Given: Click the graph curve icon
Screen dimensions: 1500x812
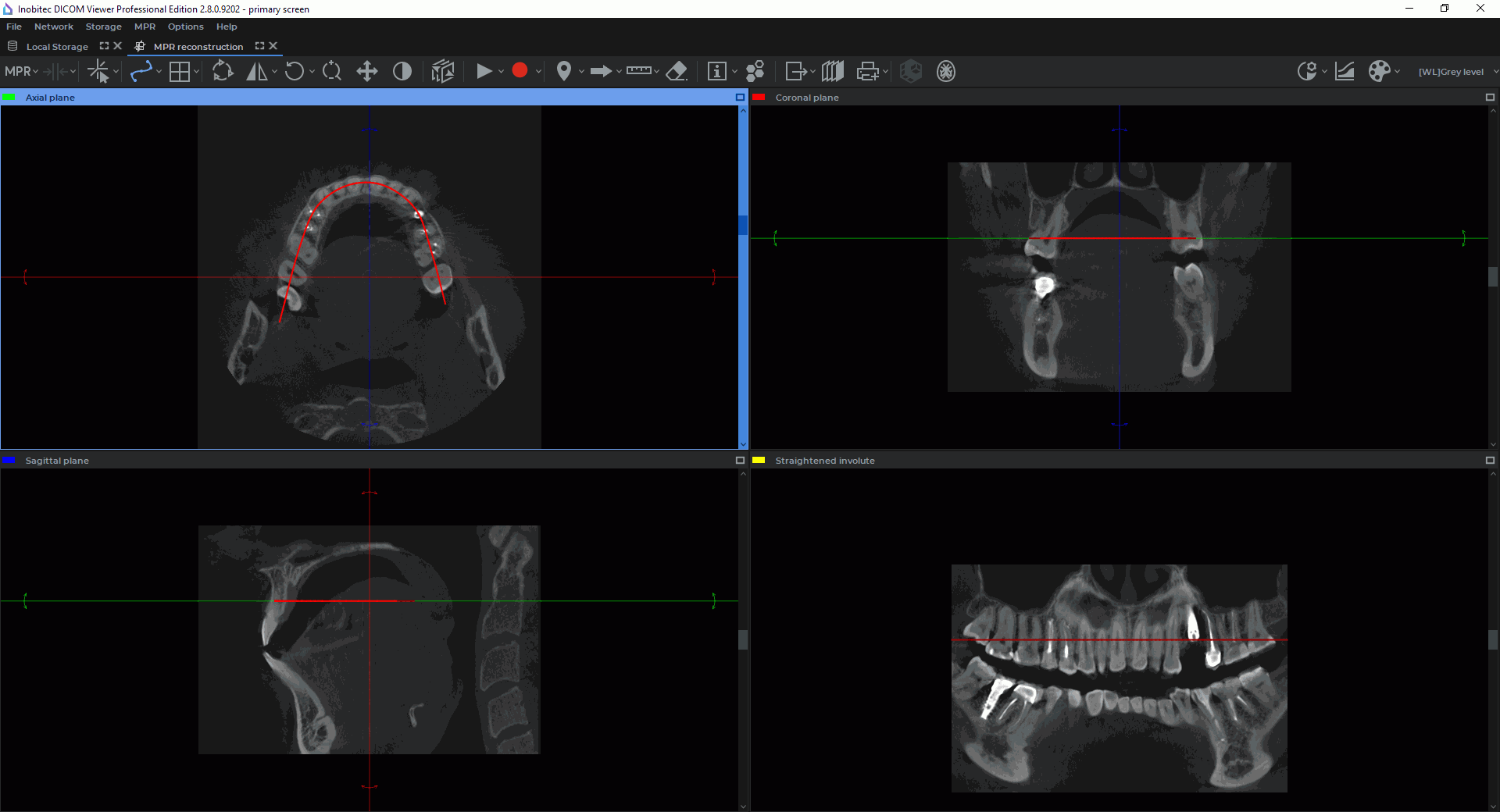Looking at the screenshot, I should click(1345, 72).
